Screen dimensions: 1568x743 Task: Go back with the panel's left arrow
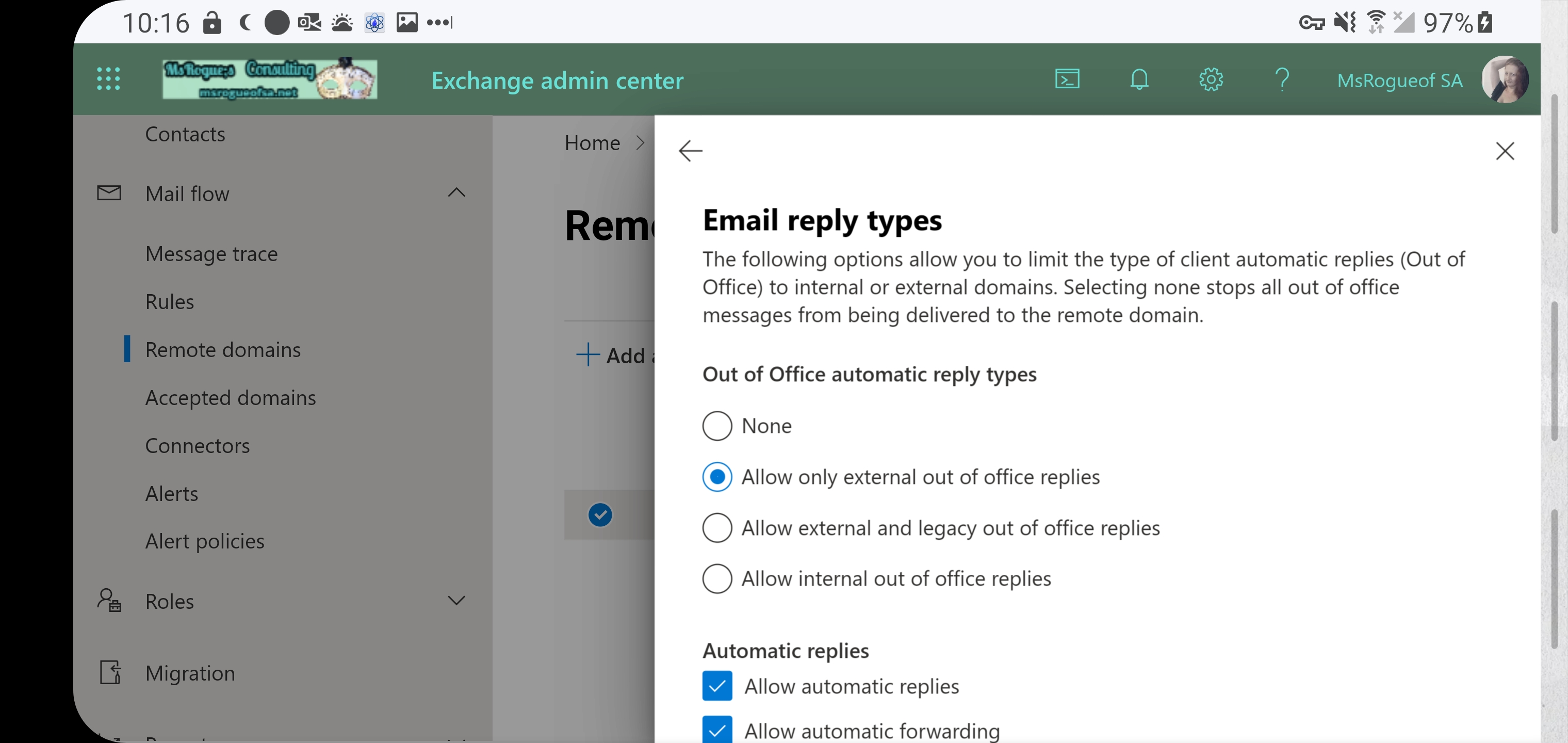pyautogui.click(x=690, y=151)
